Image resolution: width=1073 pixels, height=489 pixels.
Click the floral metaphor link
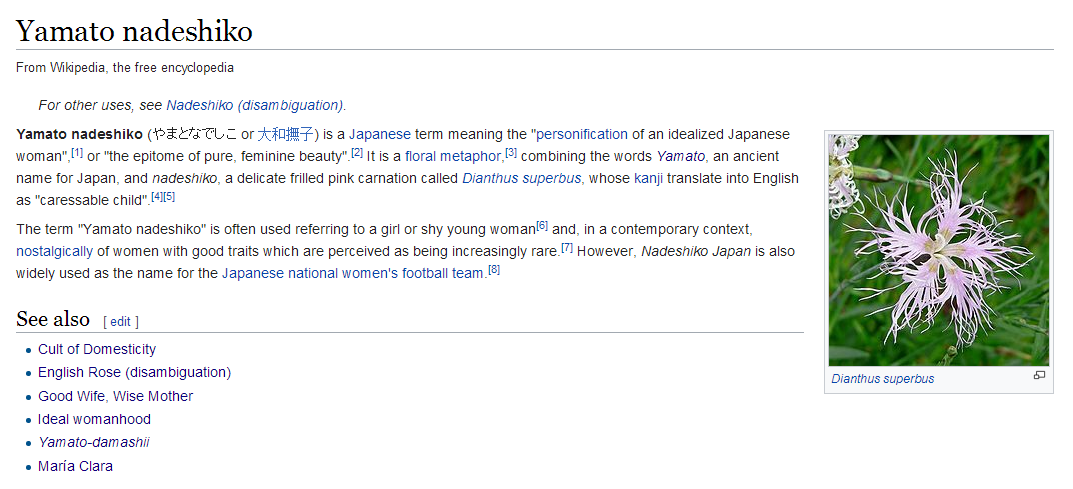pyautogui.click(x=453, y=156)
